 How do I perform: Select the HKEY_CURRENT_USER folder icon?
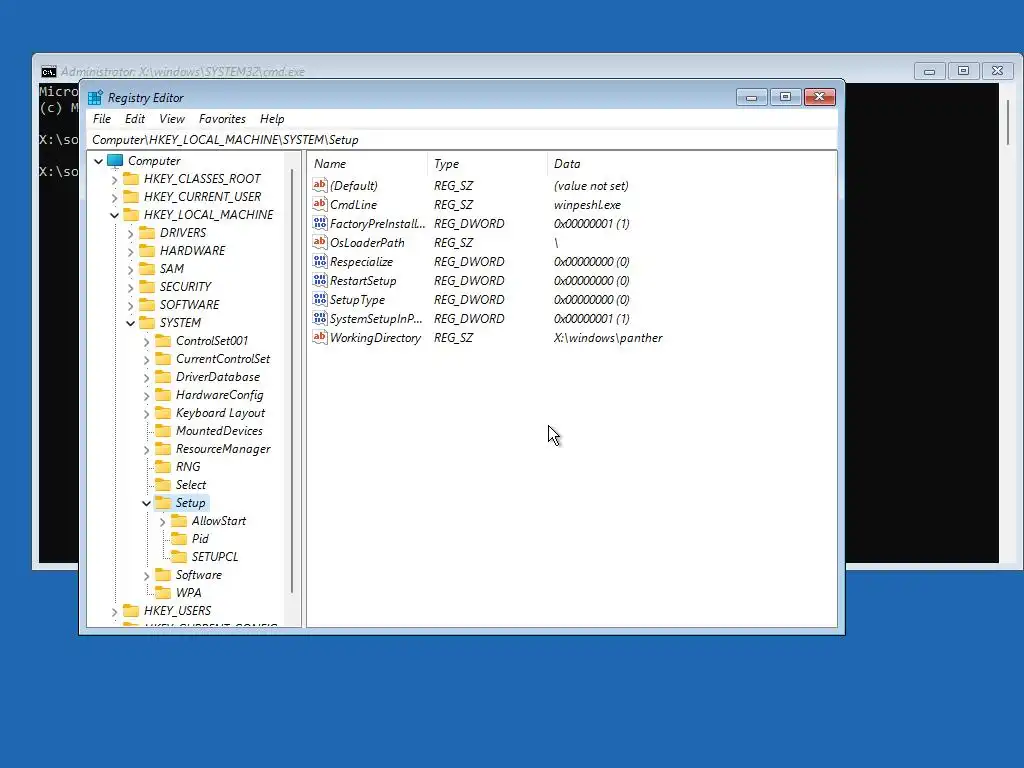(x=131, y=197)
